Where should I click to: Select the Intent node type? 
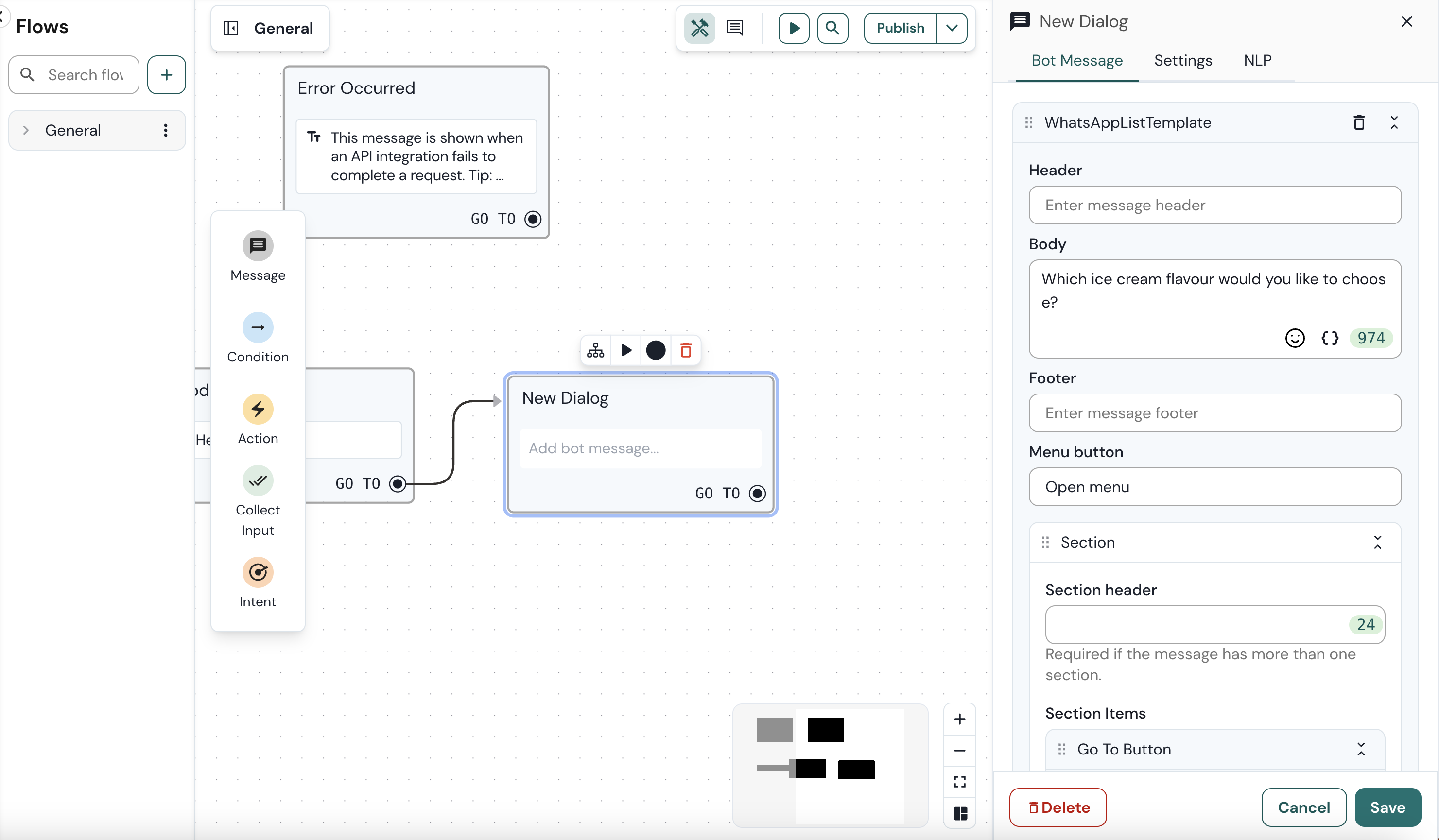click(x=258, y=583)
